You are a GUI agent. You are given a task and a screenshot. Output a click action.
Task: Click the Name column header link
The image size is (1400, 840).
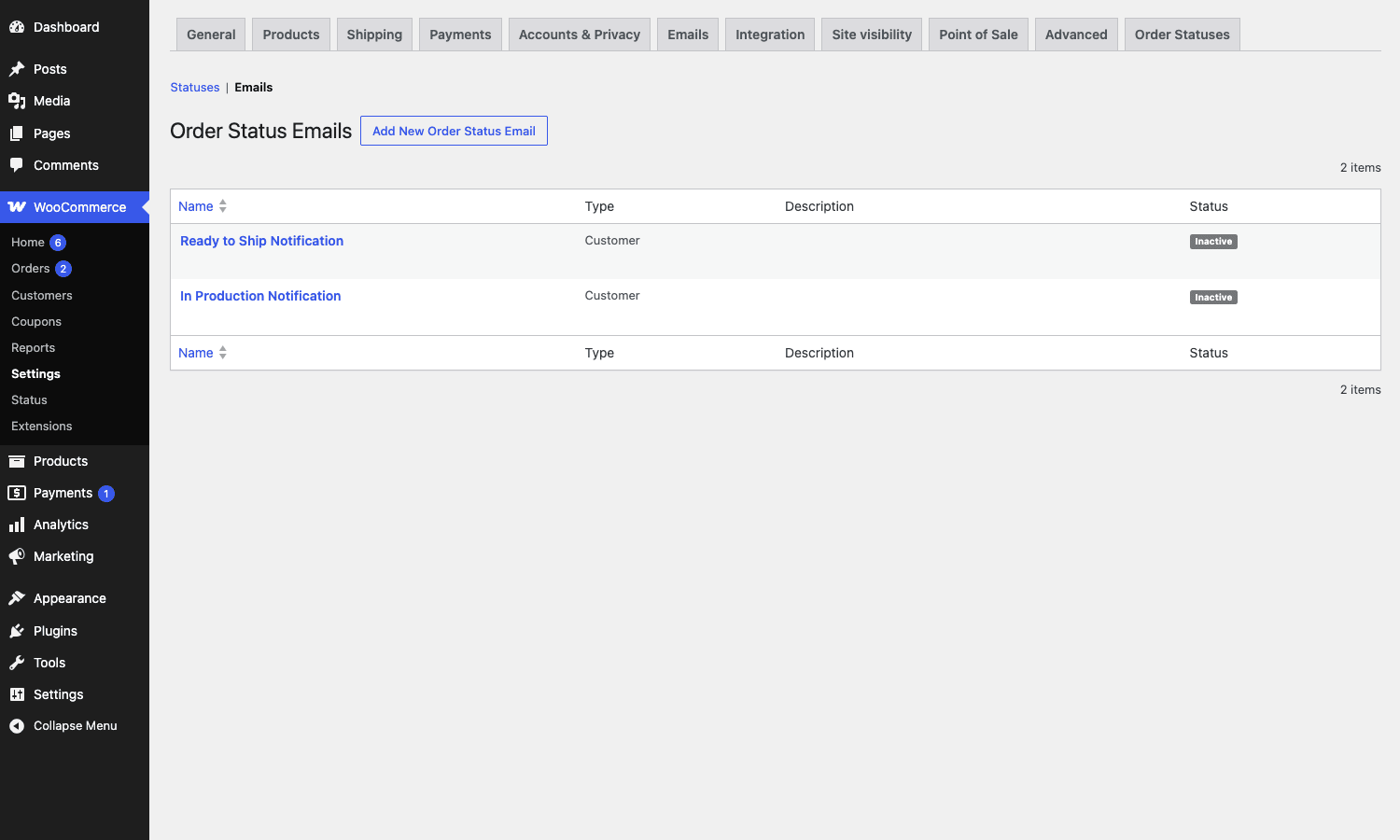pos(196,206)
